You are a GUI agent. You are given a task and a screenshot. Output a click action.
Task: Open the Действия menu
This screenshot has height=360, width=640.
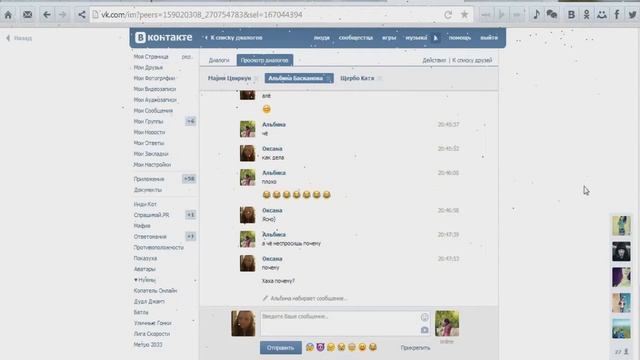point(434,60)
